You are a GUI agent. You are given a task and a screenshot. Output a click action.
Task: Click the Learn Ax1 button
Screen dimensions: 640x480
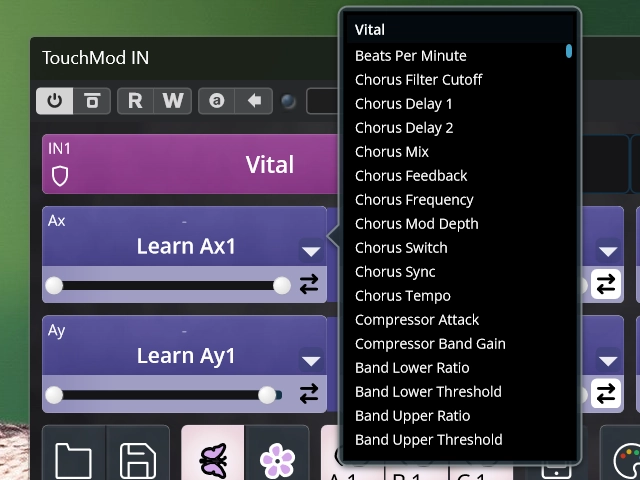pos(186,246)
